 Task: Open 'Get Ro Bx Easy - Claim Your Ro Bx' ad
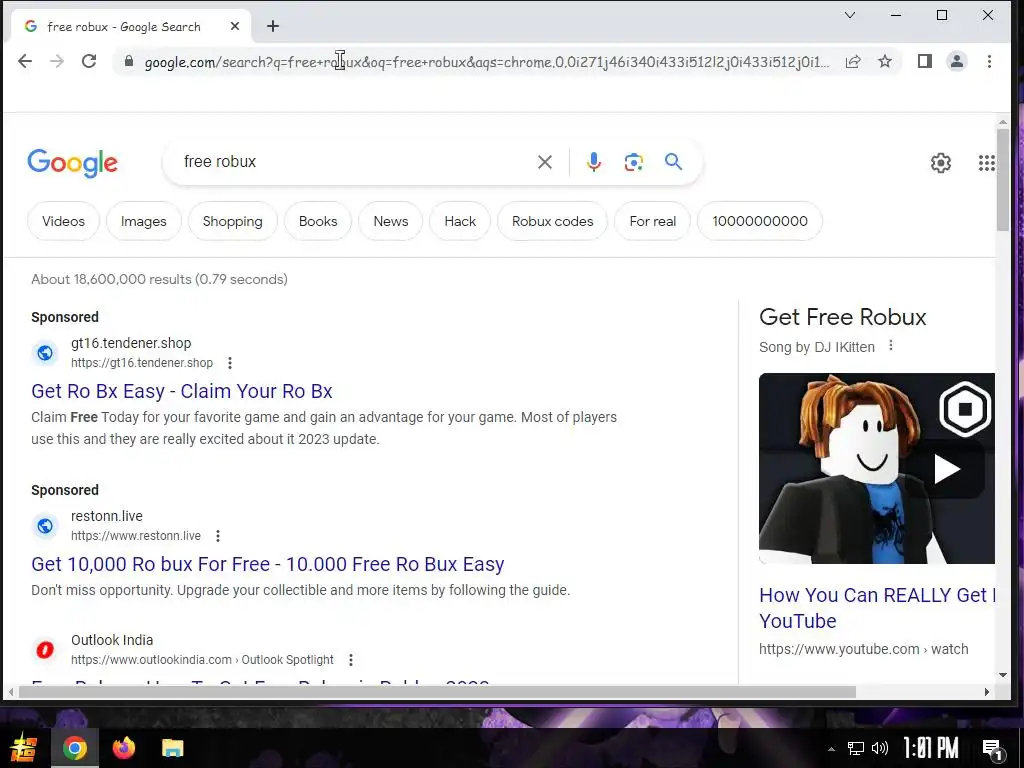182,391
